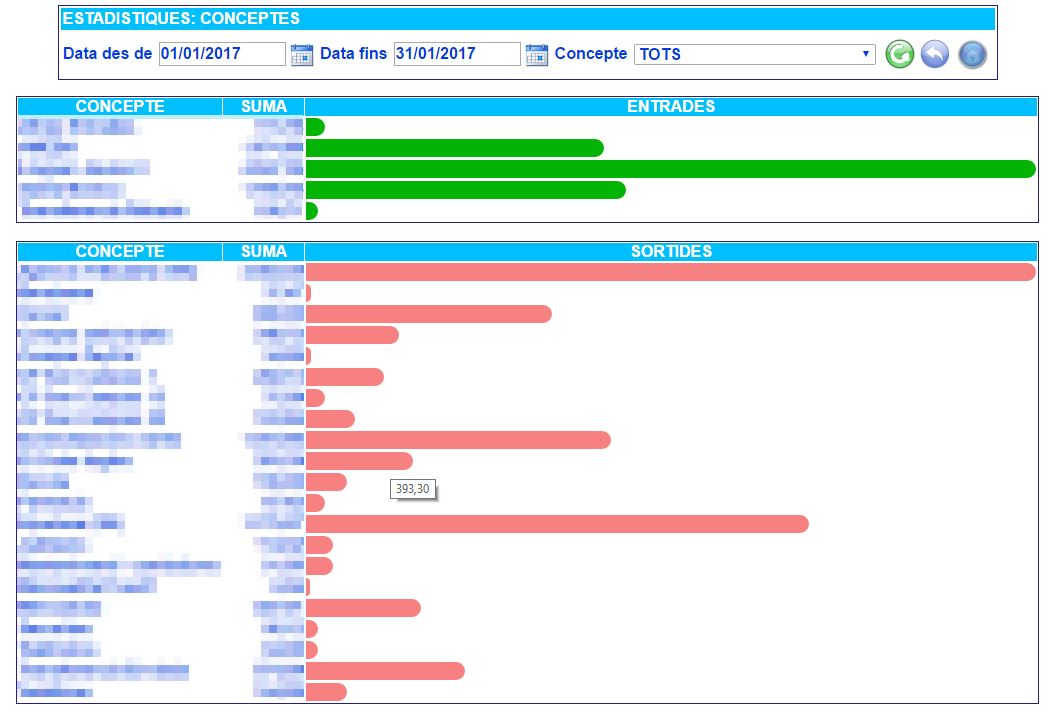Go to home via the house icon
The image size is (1052, 715).
(972, 55)
